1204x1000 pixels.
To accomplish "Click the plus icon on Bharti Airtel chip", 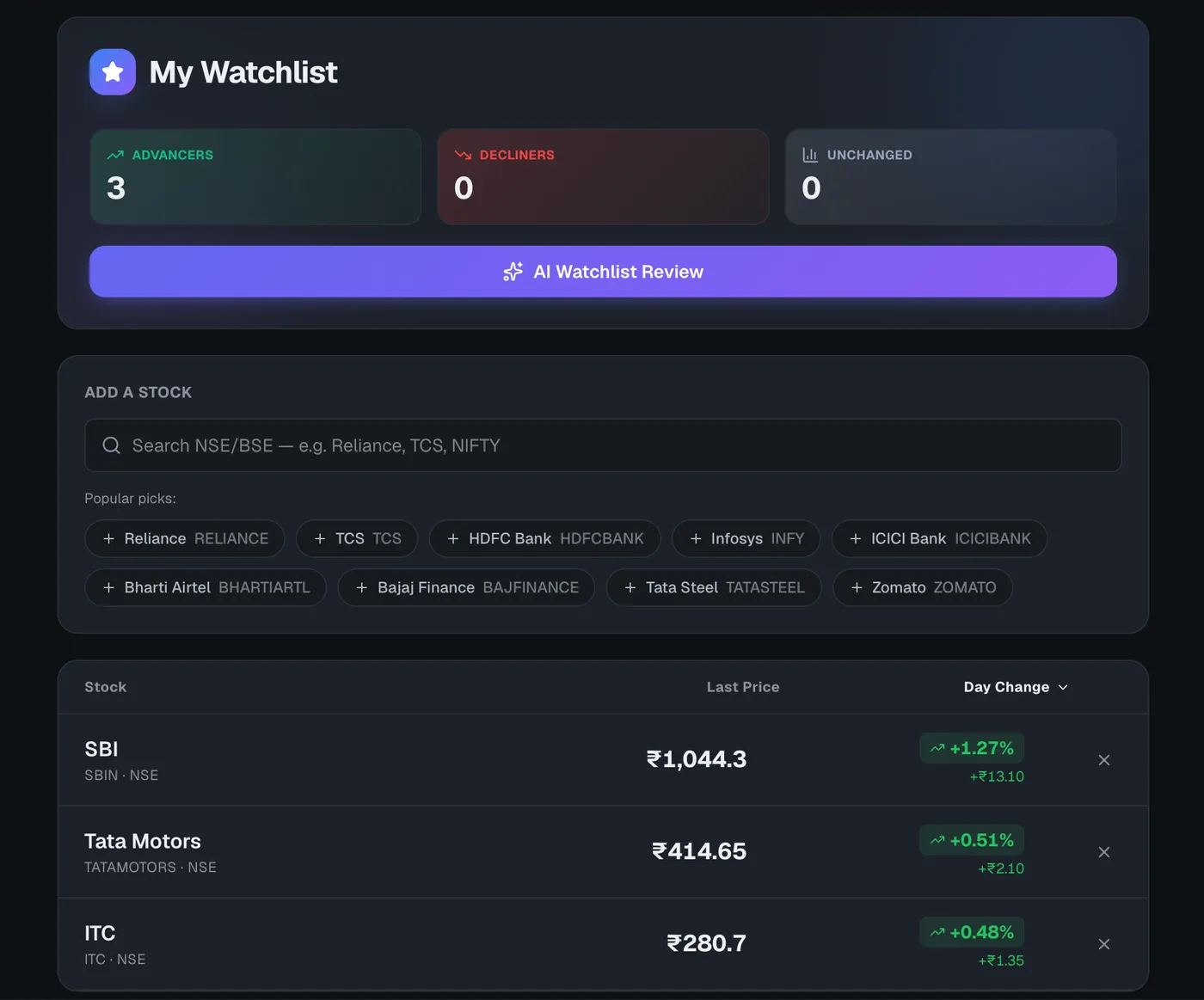I will click(108, 588).
